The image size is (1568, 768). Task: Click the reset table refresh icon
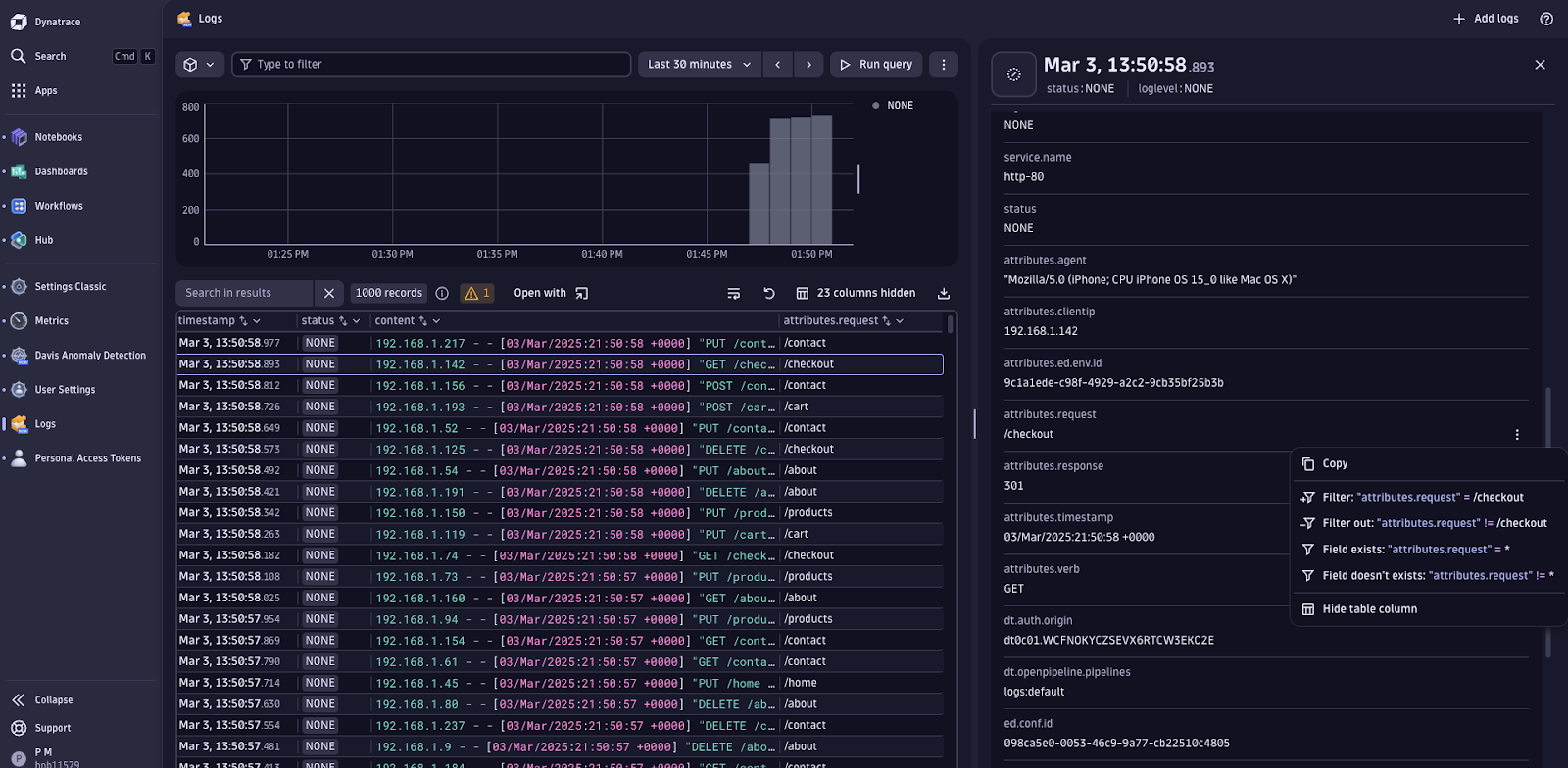coord(769,293)
